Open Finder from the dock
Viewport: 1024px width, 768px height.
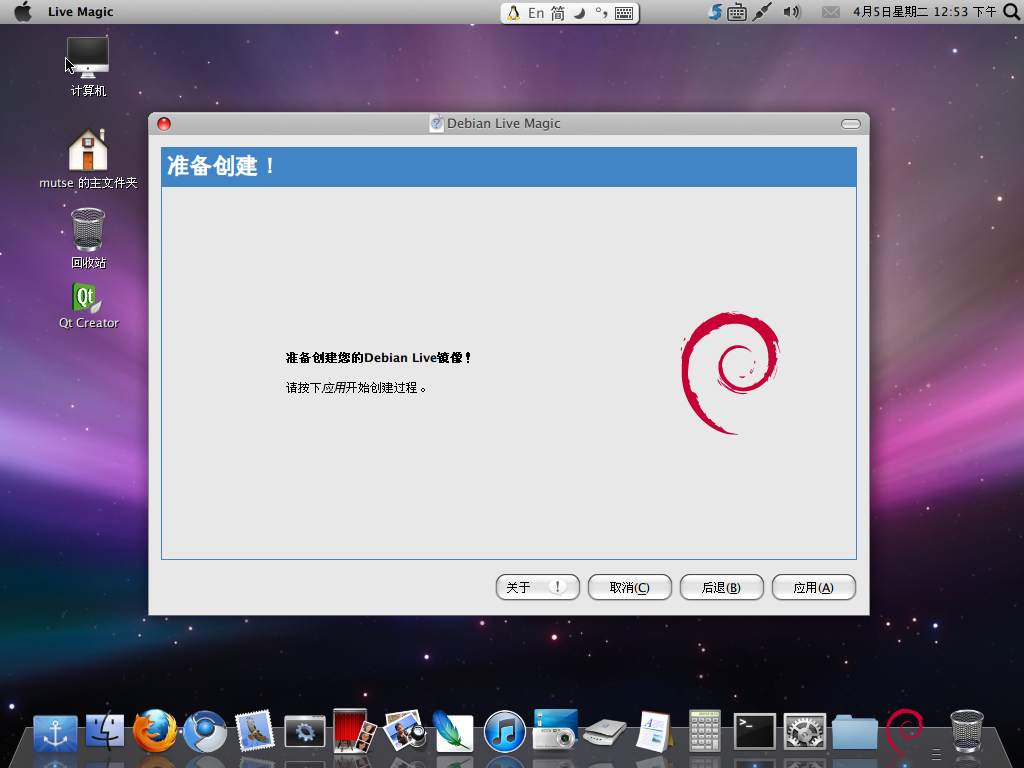(104, 731)
